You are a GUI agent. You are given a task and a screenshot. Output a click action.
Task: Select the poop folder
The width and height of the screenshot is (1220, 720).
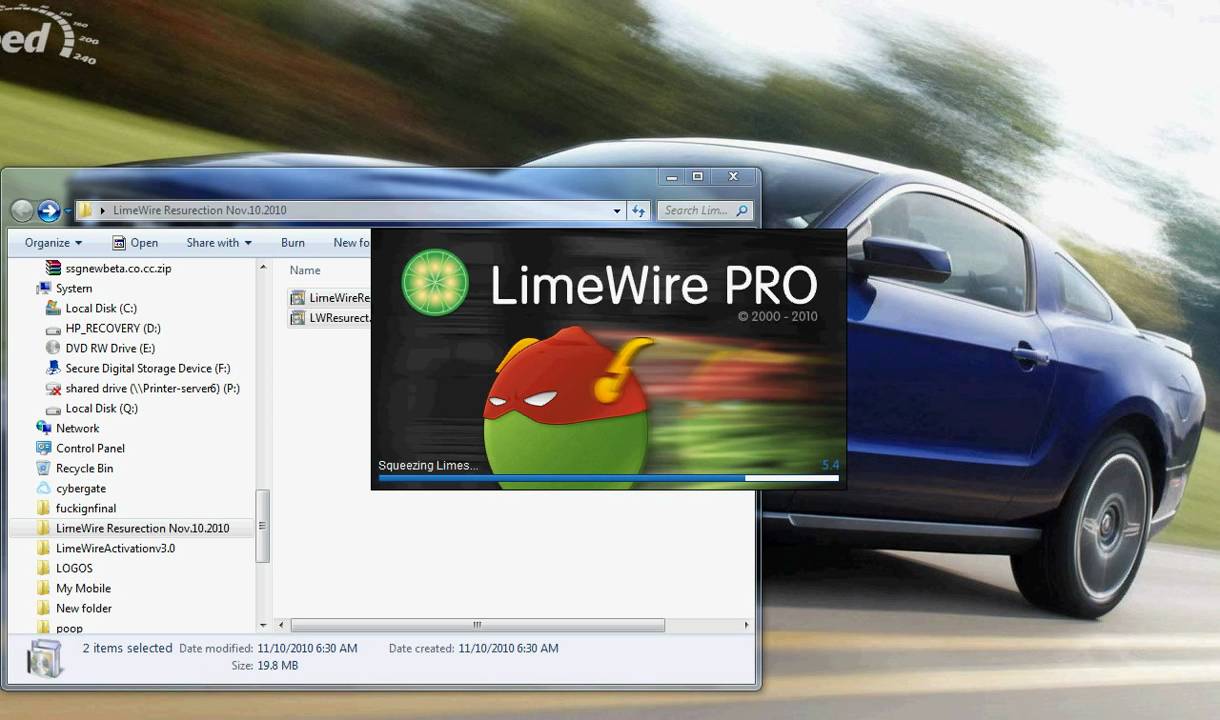coord(70,628)
